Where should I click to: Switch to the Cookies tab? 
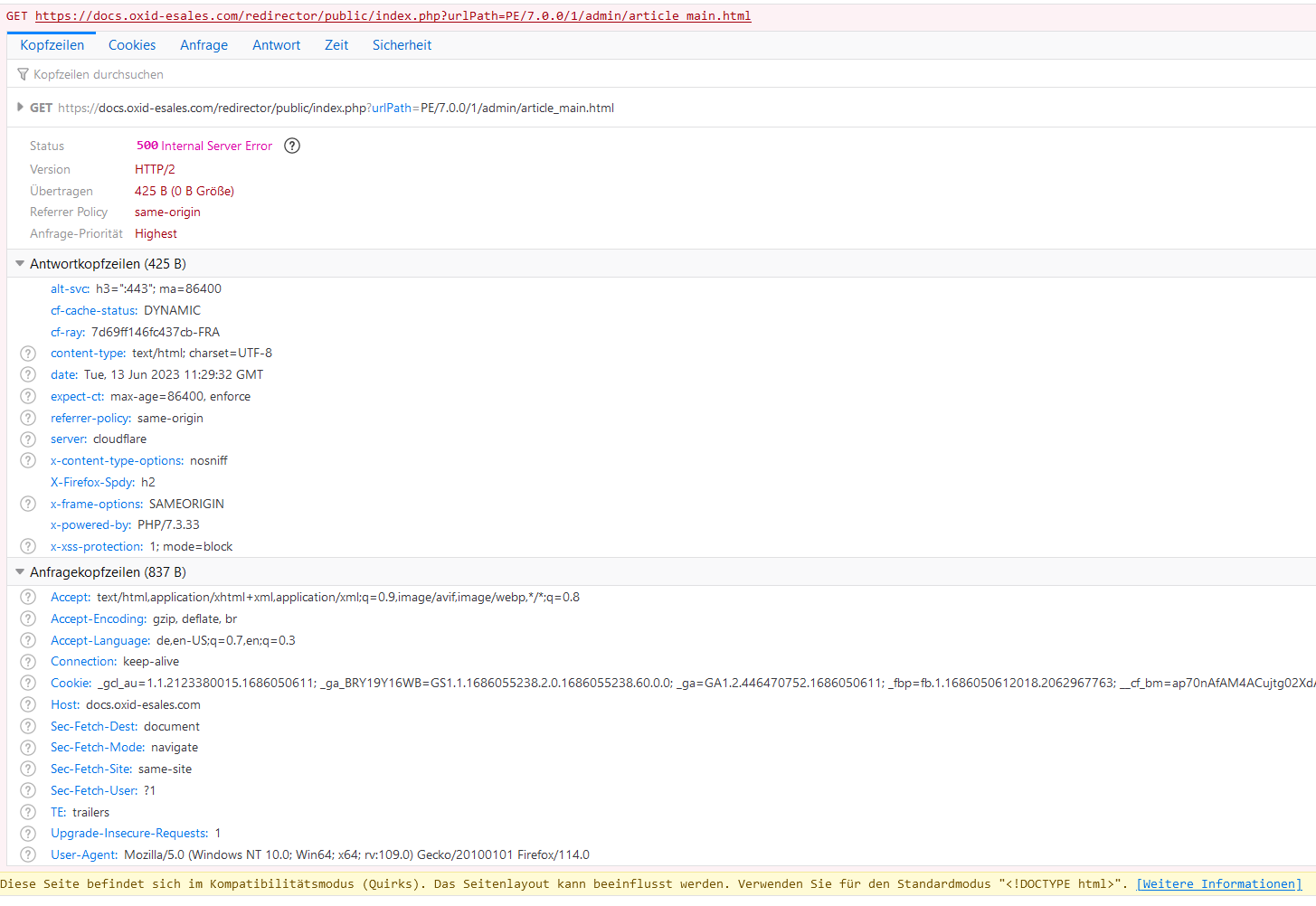pos(132,45)
